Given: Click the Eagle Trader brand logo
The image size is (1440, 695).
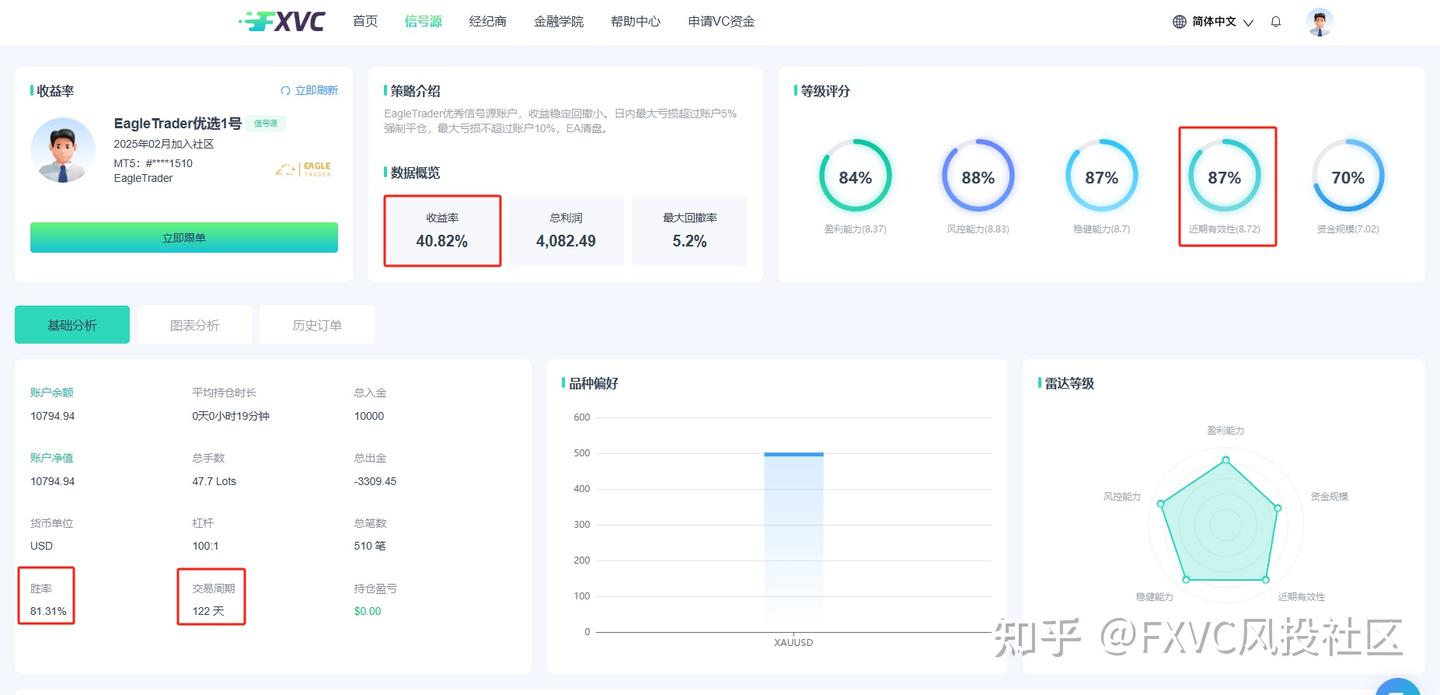Looking at the screenshot, I should click(x=303, y=170).
